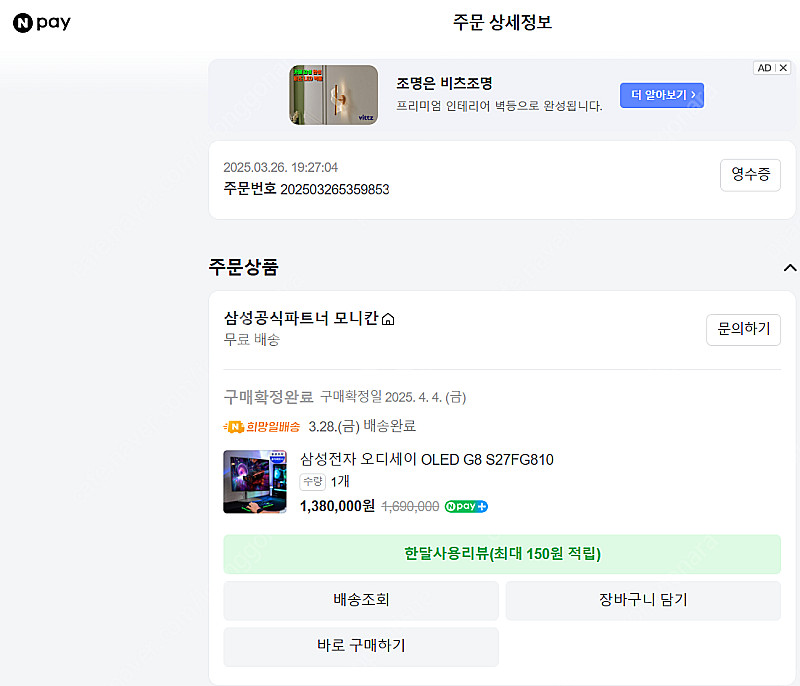This screenshot has width=800, height=686.
Task: Click the Npay plus badge
Action: pos(466,506)
